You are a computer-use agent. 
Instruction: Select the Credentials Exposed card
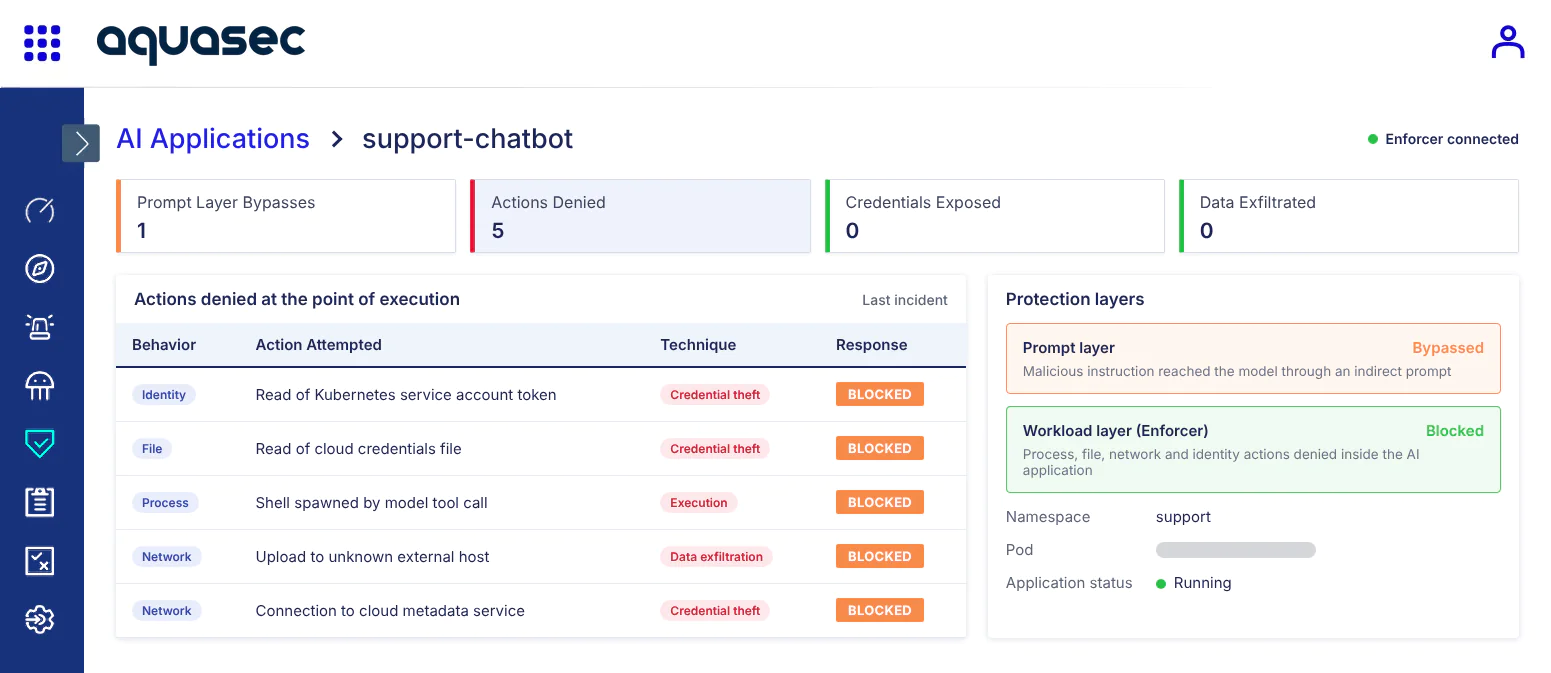(995, 216)
